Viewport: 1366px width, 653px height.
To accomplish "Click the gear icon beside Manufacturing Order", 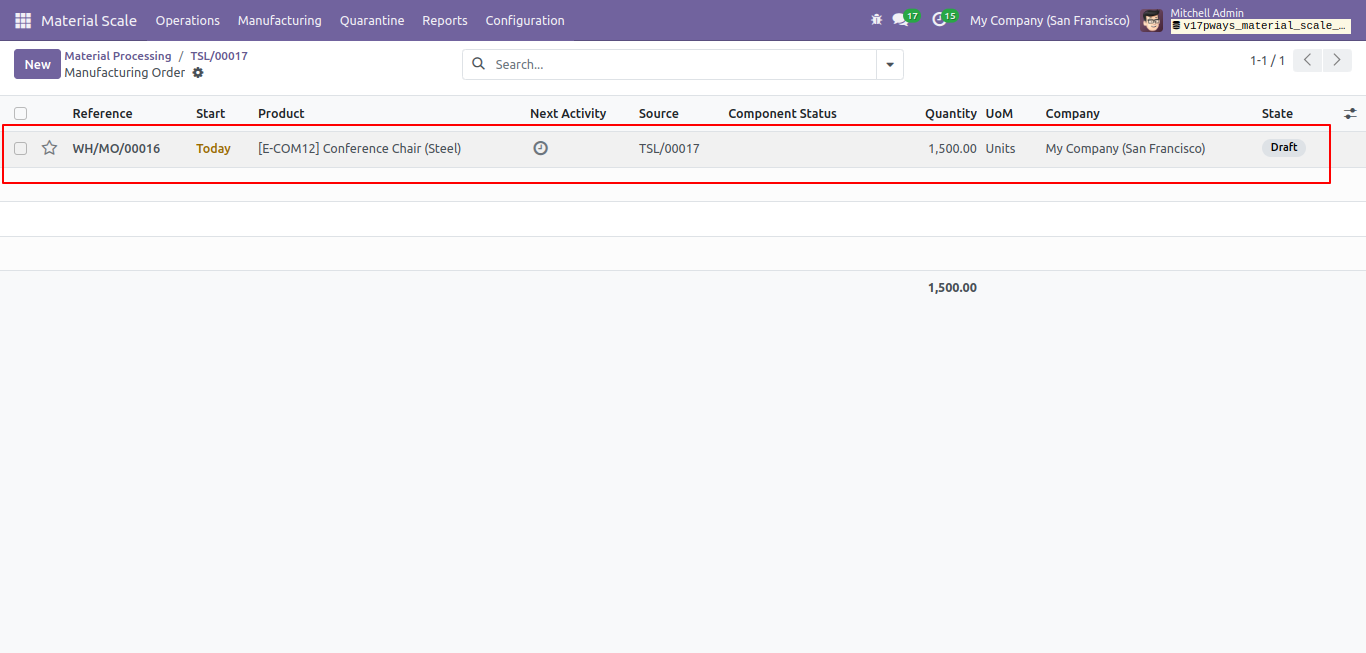I will (x=198, y=73).
